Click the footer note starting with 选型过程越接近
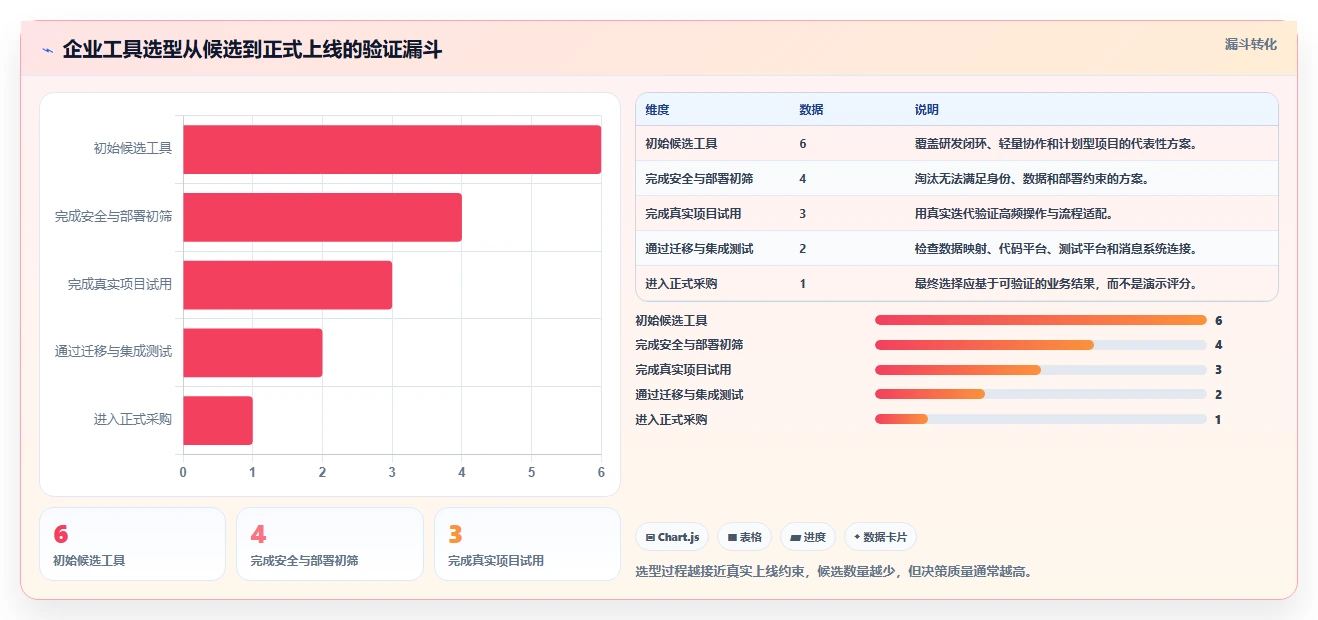The width and height of the screenshot is (1318, 620). tap(834, 572)
